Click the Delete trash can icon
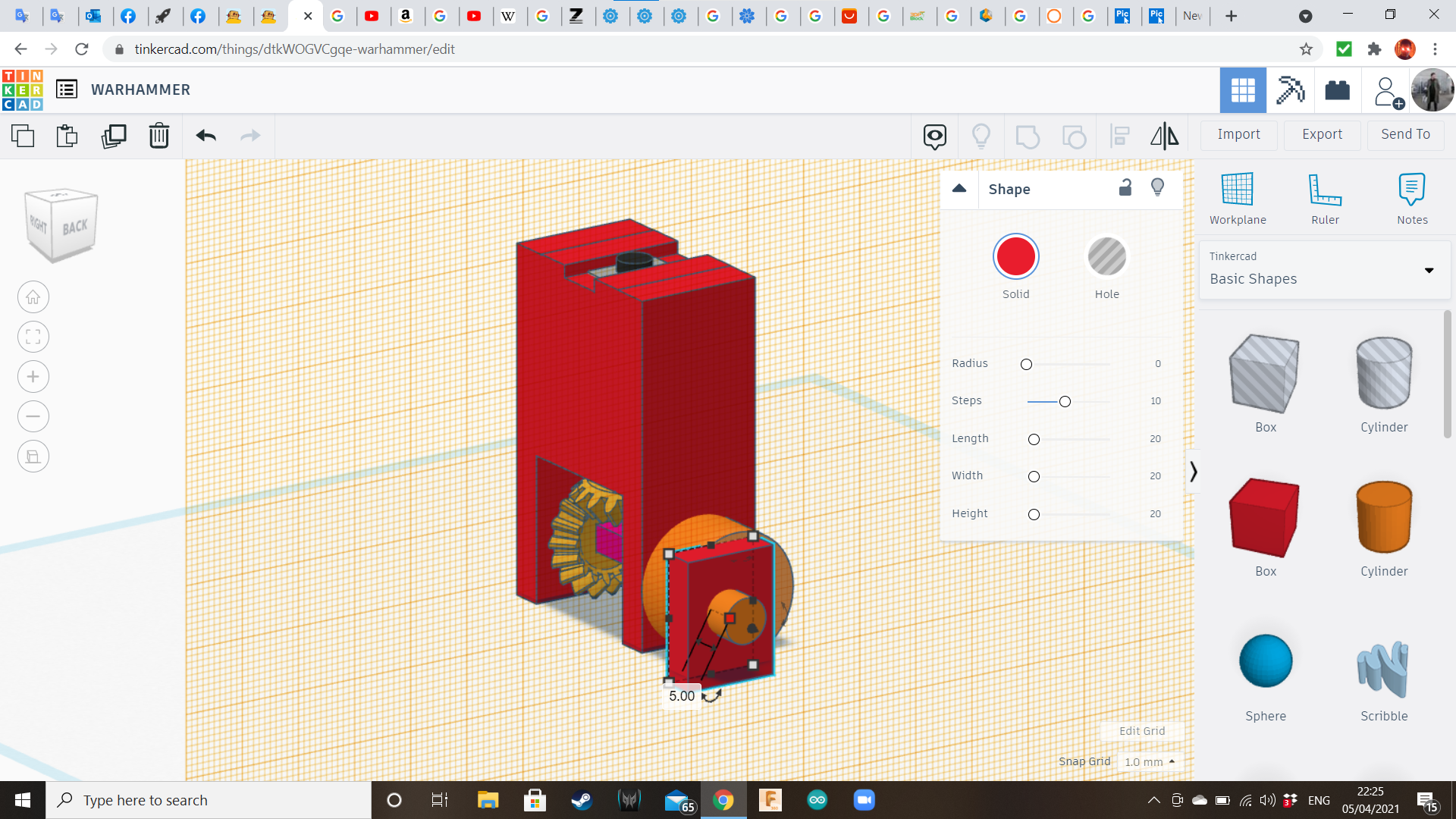The height and width of the screenshot is (819, 1456). coord(159,136)
